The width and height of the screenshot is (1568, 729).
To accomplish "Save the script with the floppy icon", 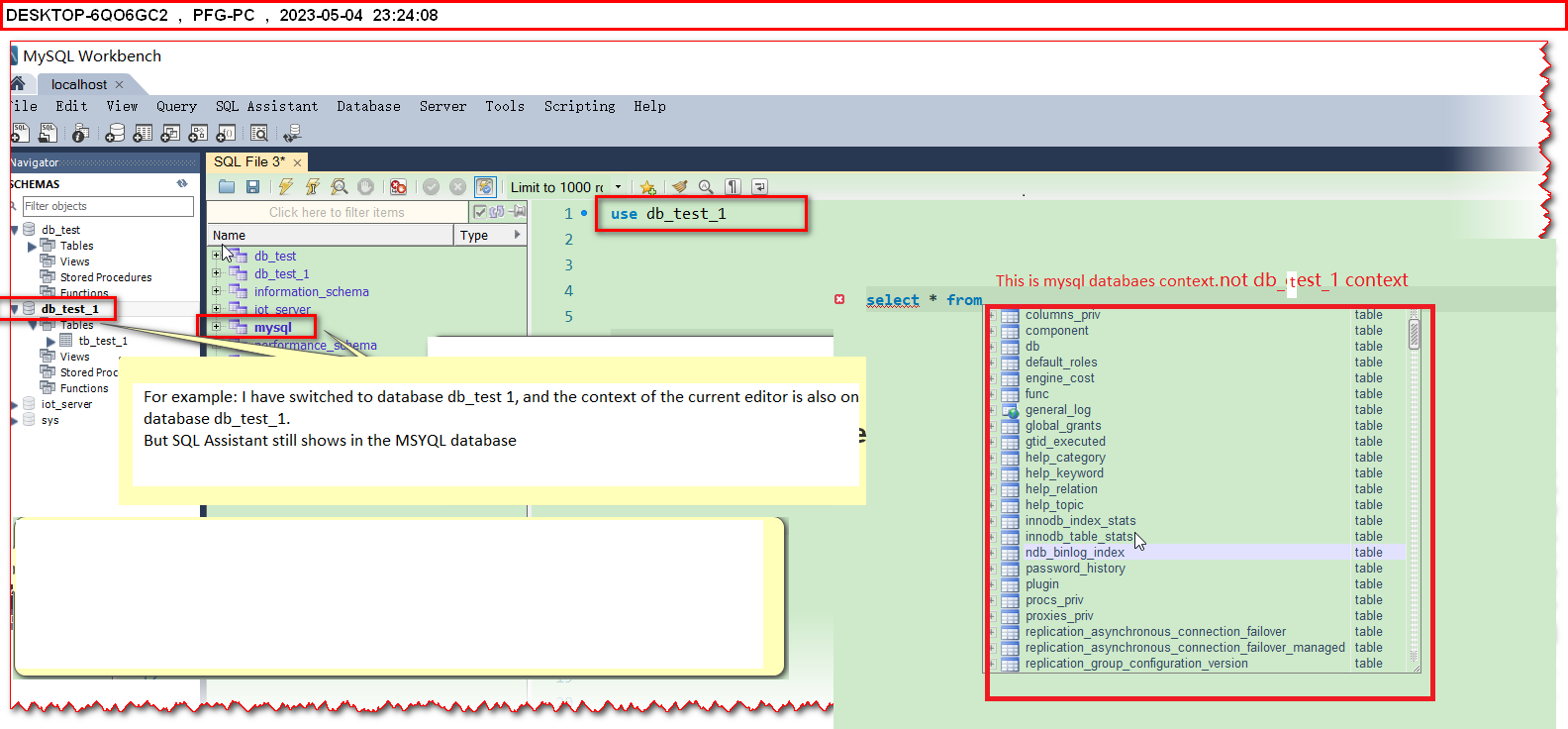I will (252, 186).
